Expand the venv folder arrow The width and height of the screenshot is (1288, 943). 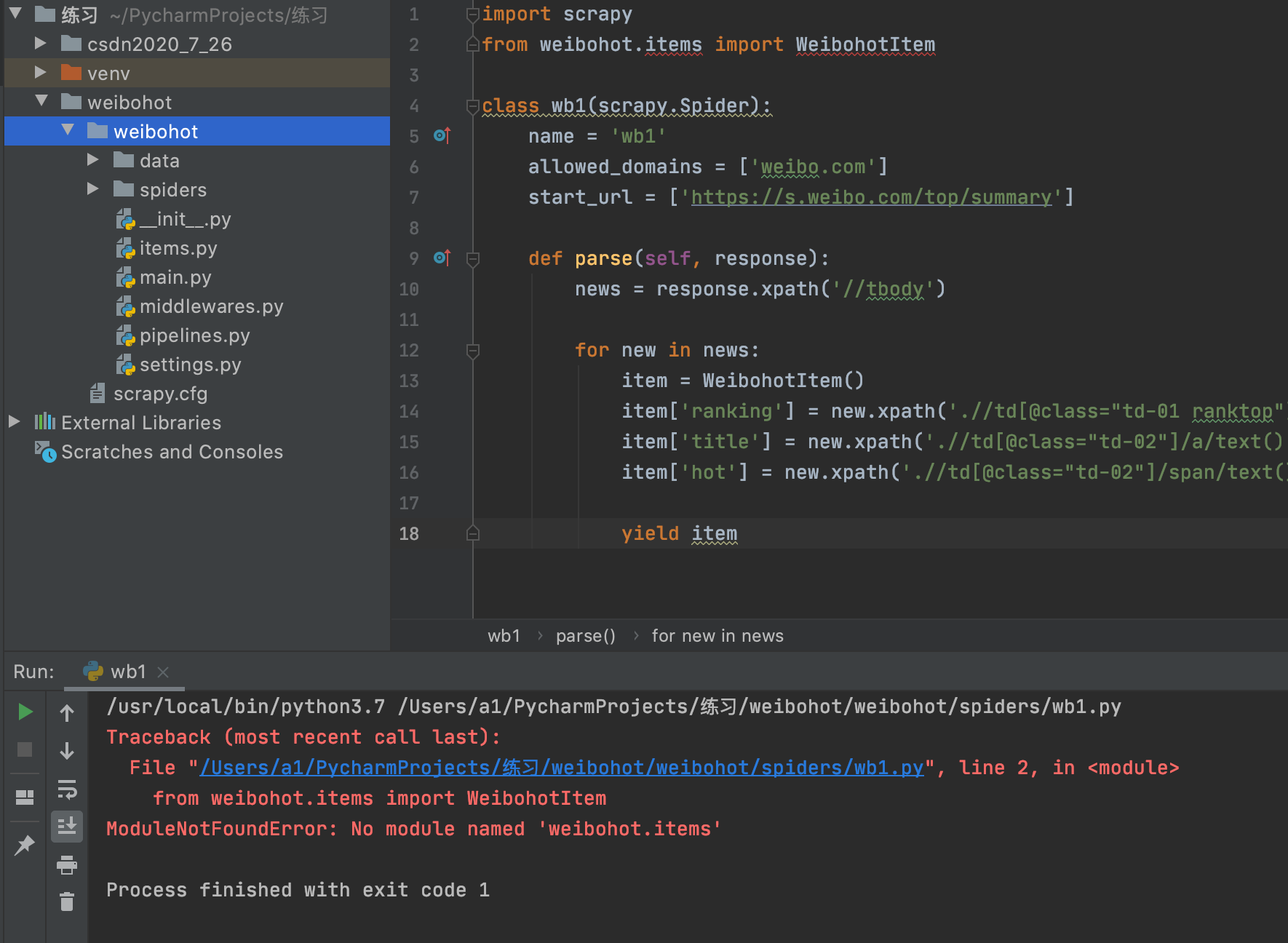(x=41, y=73)
